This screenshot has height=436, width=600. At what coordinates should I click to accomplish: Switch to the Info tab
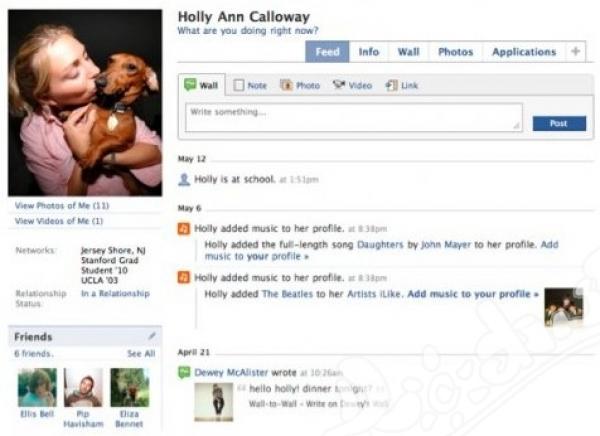(369, 52)
